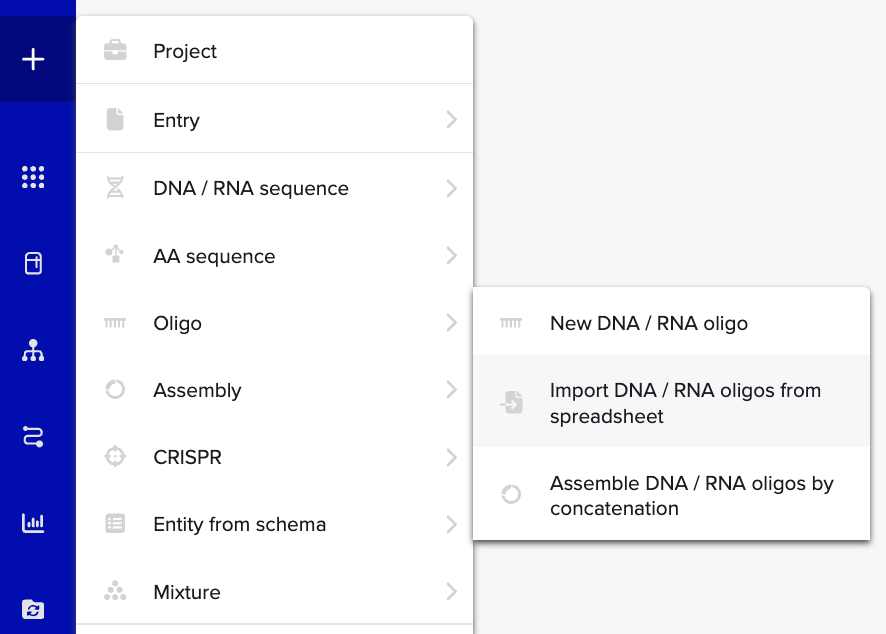Viewport: 886px width, 634px height.
Task: Open the applications grid icon in sidebar
Action: click(34, 178)
